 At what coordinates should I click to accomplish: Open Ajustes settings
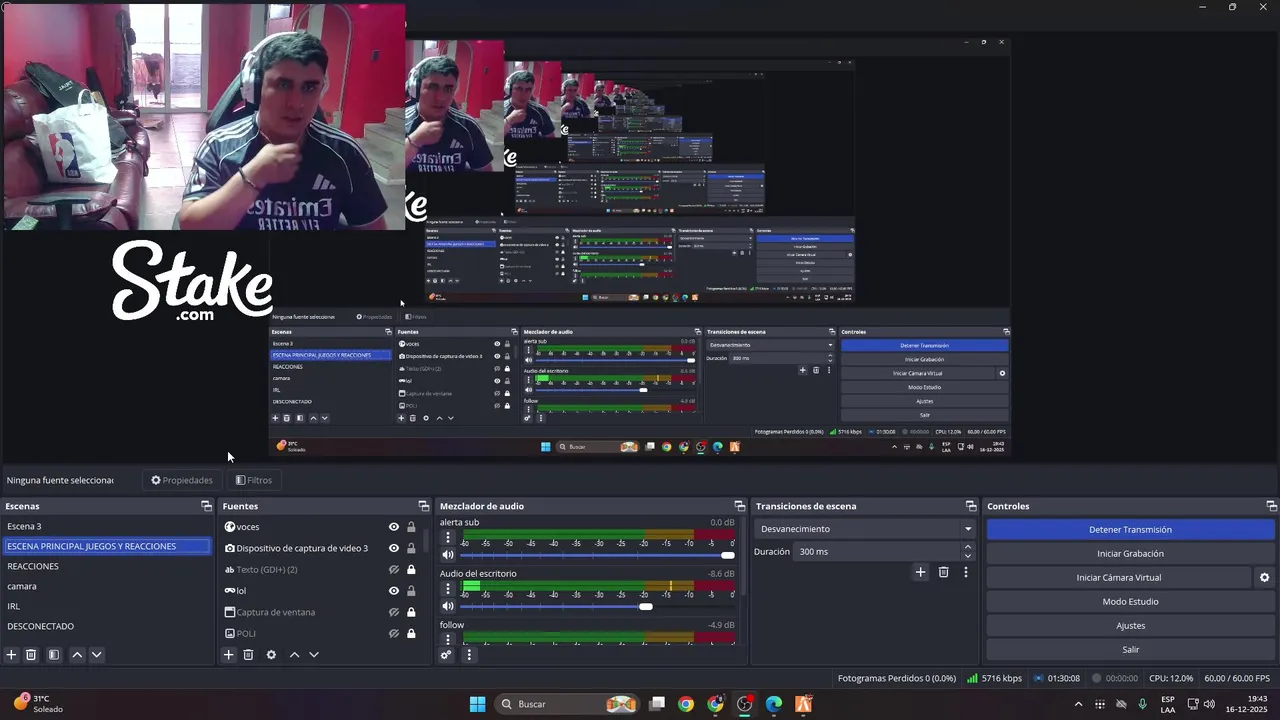1130,625
